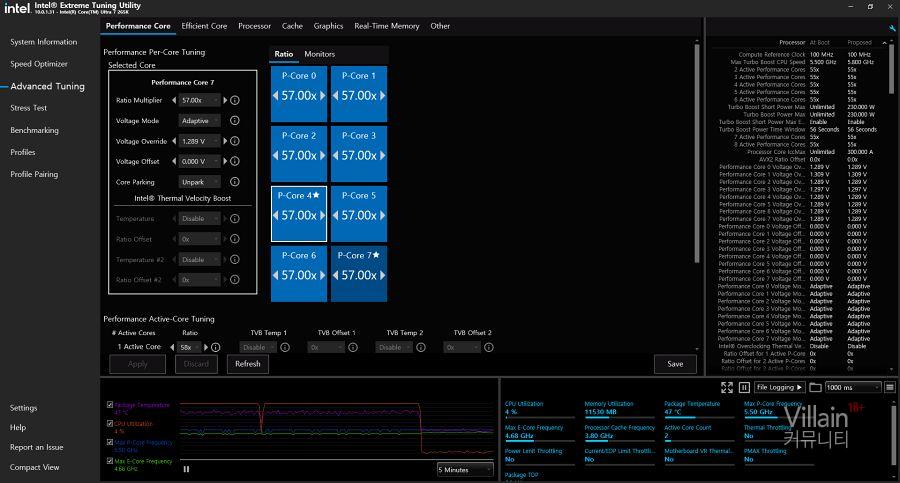The image size is (900, 483).
Task: Click the Refresh button
Action: click(x=247, y=364)
